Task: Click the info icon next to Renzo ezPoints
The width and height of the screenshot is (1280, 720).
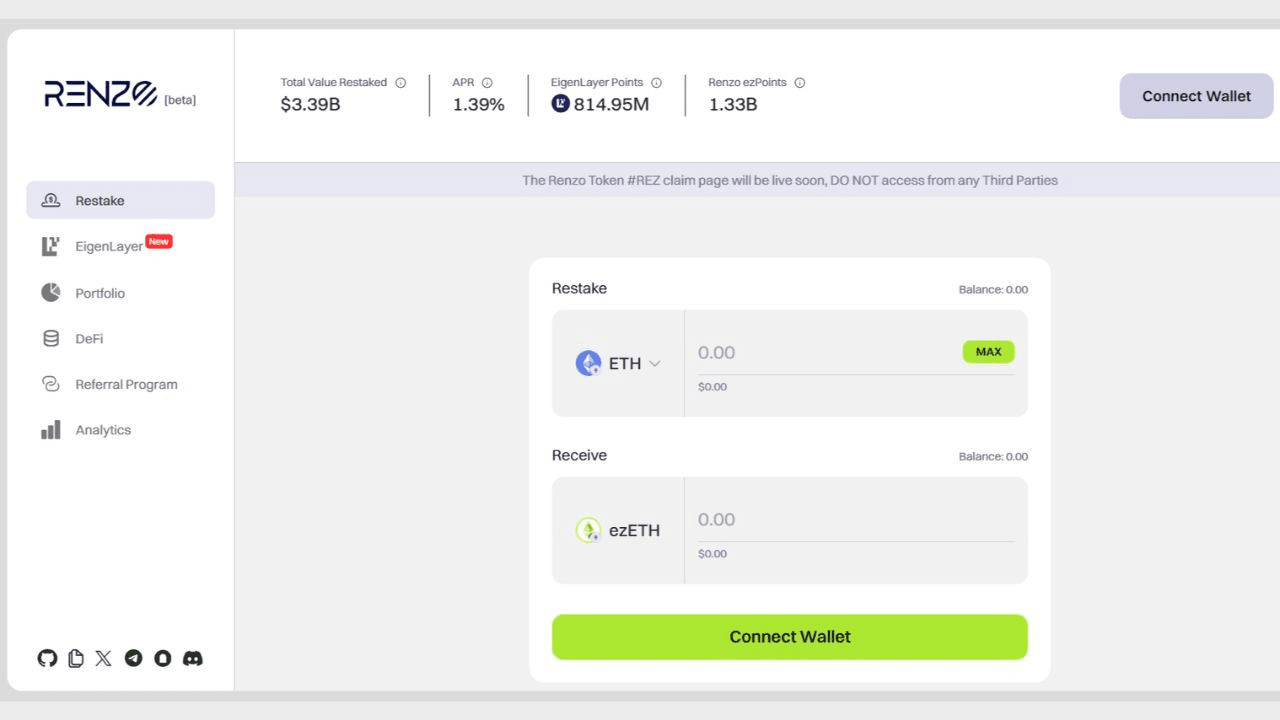Action: click(800, 83)
